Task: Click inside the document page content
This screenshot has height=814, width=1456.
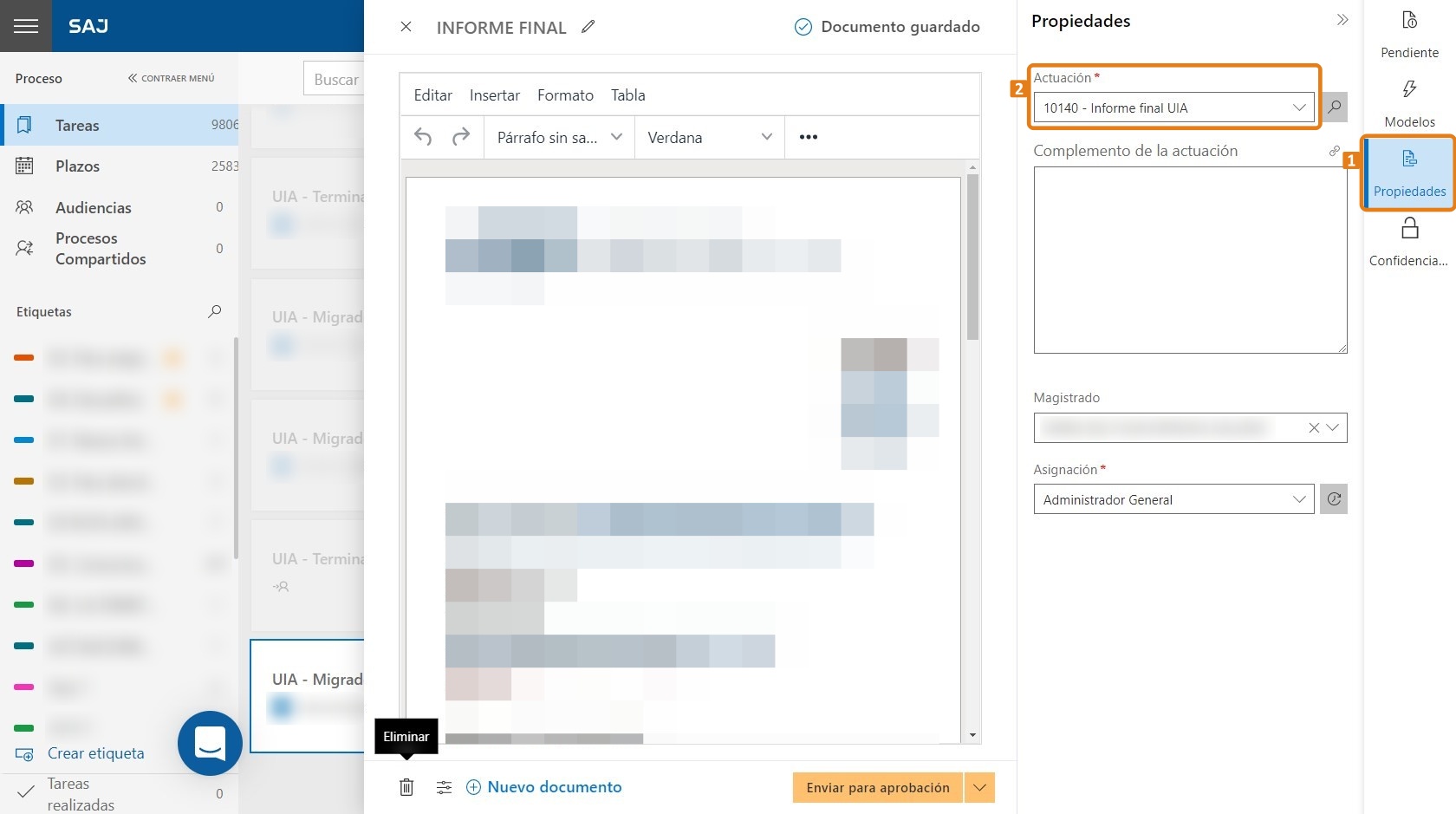Action: tap(683, 459)
